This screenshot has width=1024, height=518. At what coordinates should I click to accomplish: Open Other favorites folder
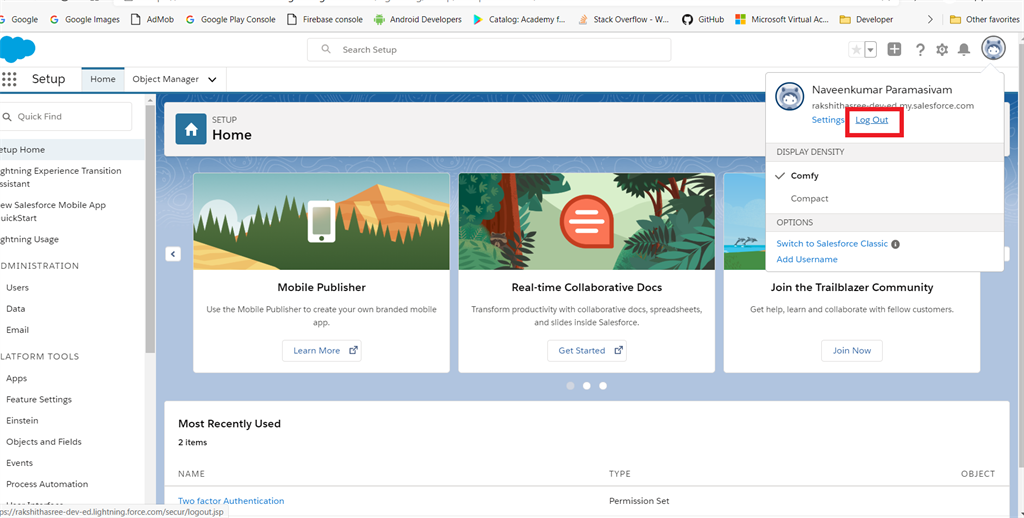pos(985,20)
